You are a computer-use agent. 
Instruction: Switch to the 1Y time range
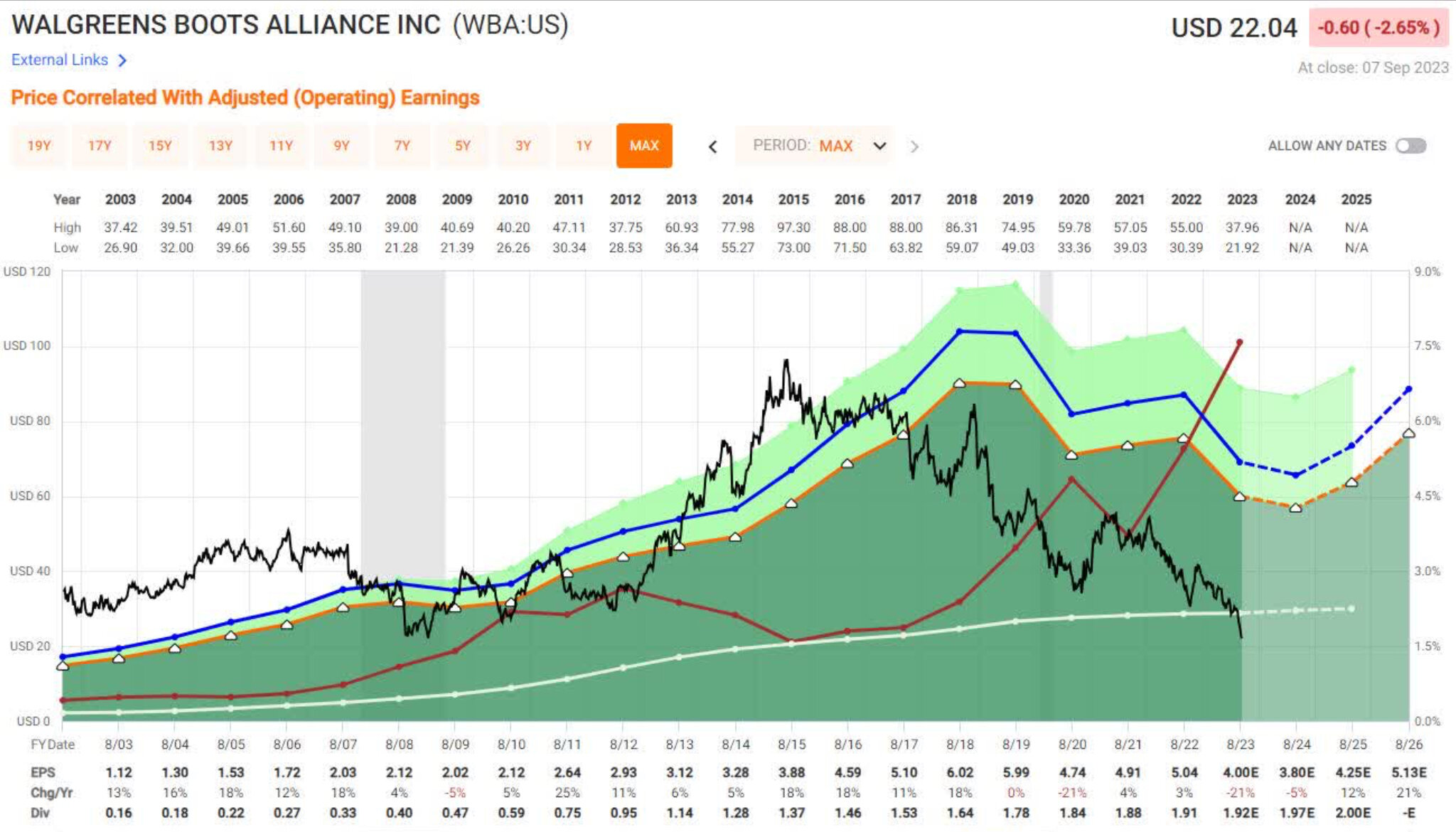(584, 146)
